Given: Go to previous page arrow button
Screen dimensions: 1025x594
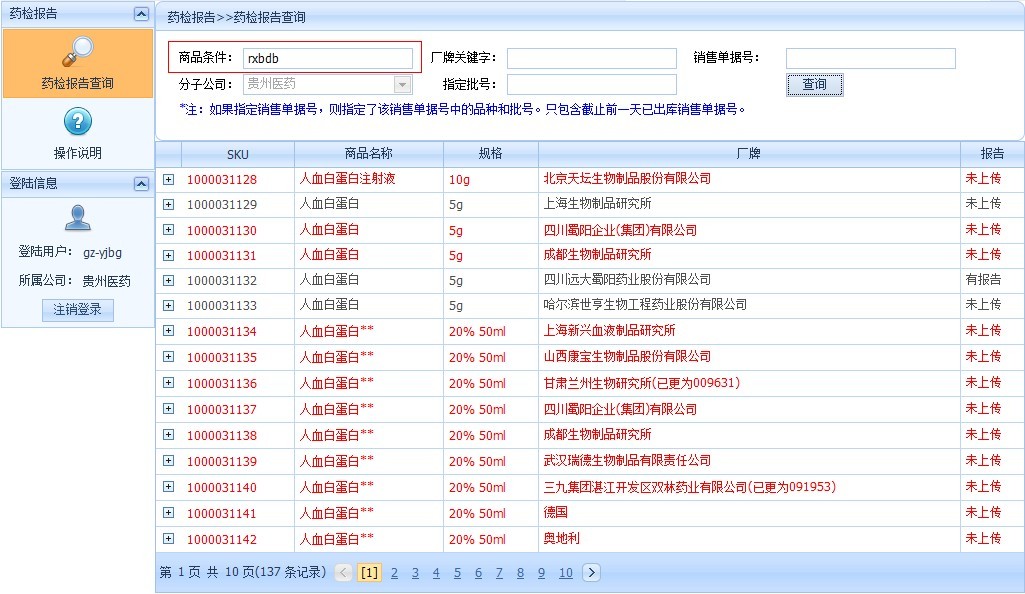Looking at the screenshot, I should pos(344,572).
